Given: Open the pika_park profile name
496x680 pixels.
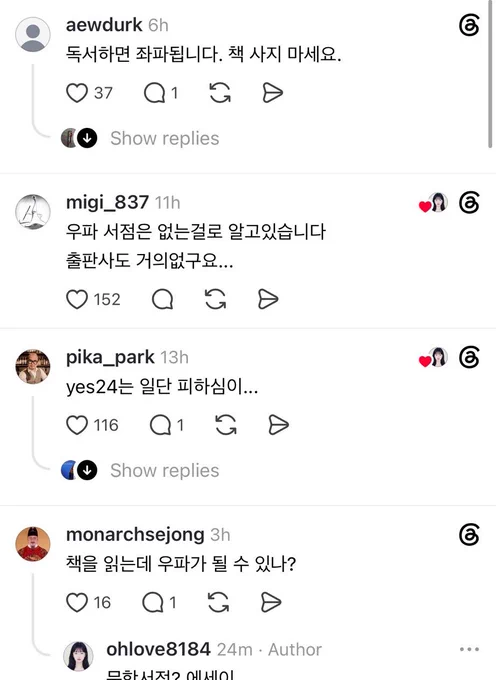Looking at the screenshot, I should point(110,357).
